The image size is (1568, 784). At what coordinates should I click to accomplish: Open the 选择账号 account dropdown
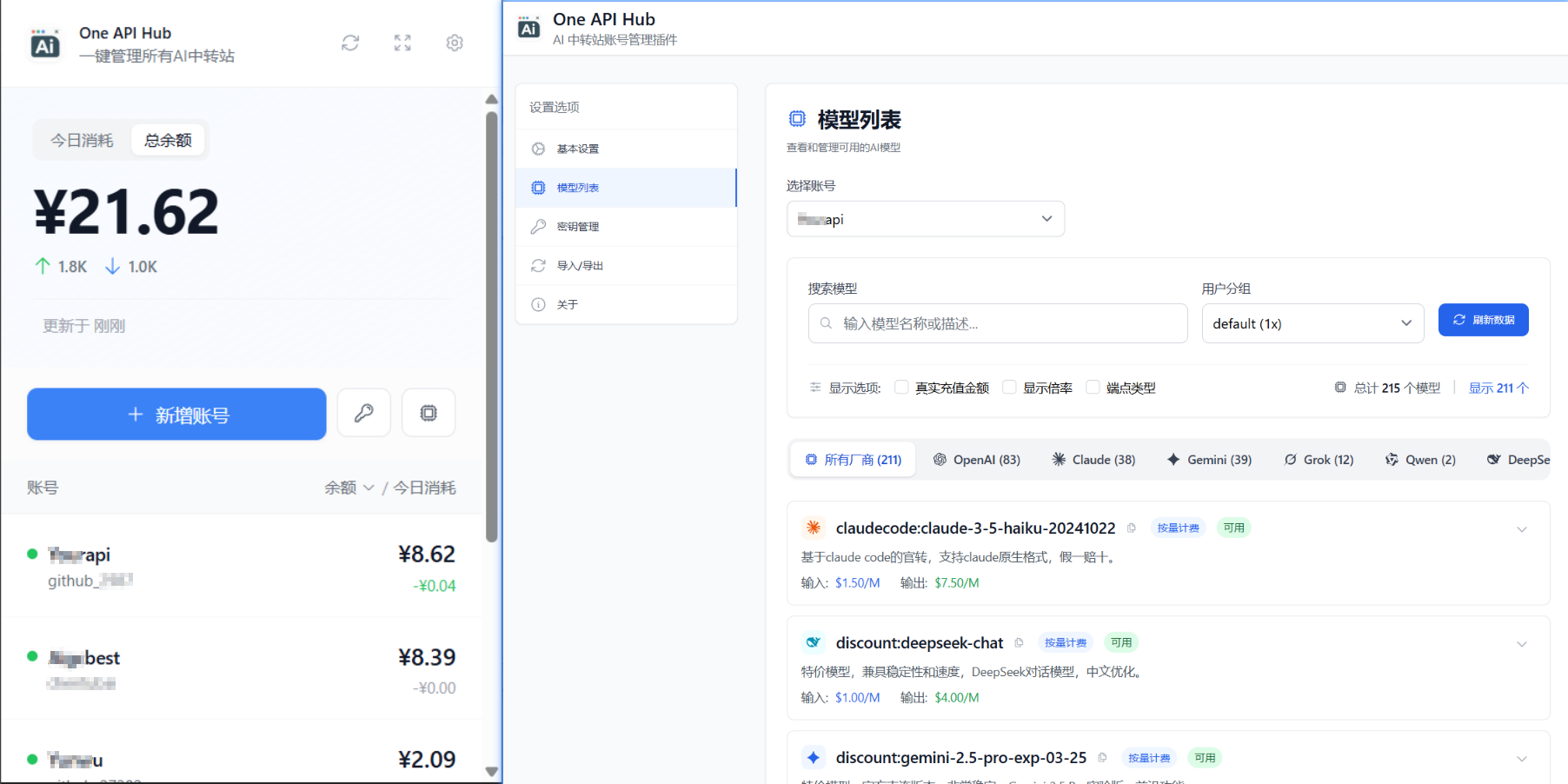pyautogui.click(x=925, y=219)
